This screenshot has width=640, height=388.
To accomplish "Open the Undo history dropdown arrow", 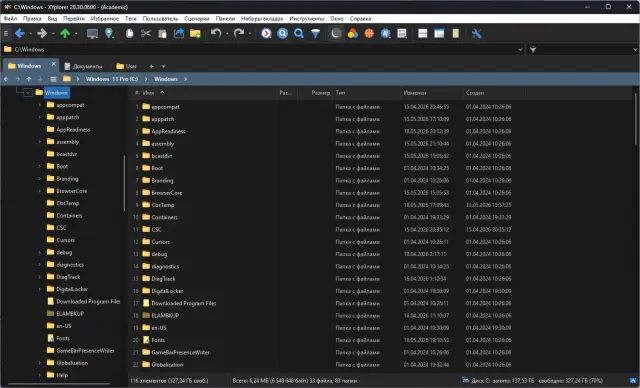I will (227, 33).
